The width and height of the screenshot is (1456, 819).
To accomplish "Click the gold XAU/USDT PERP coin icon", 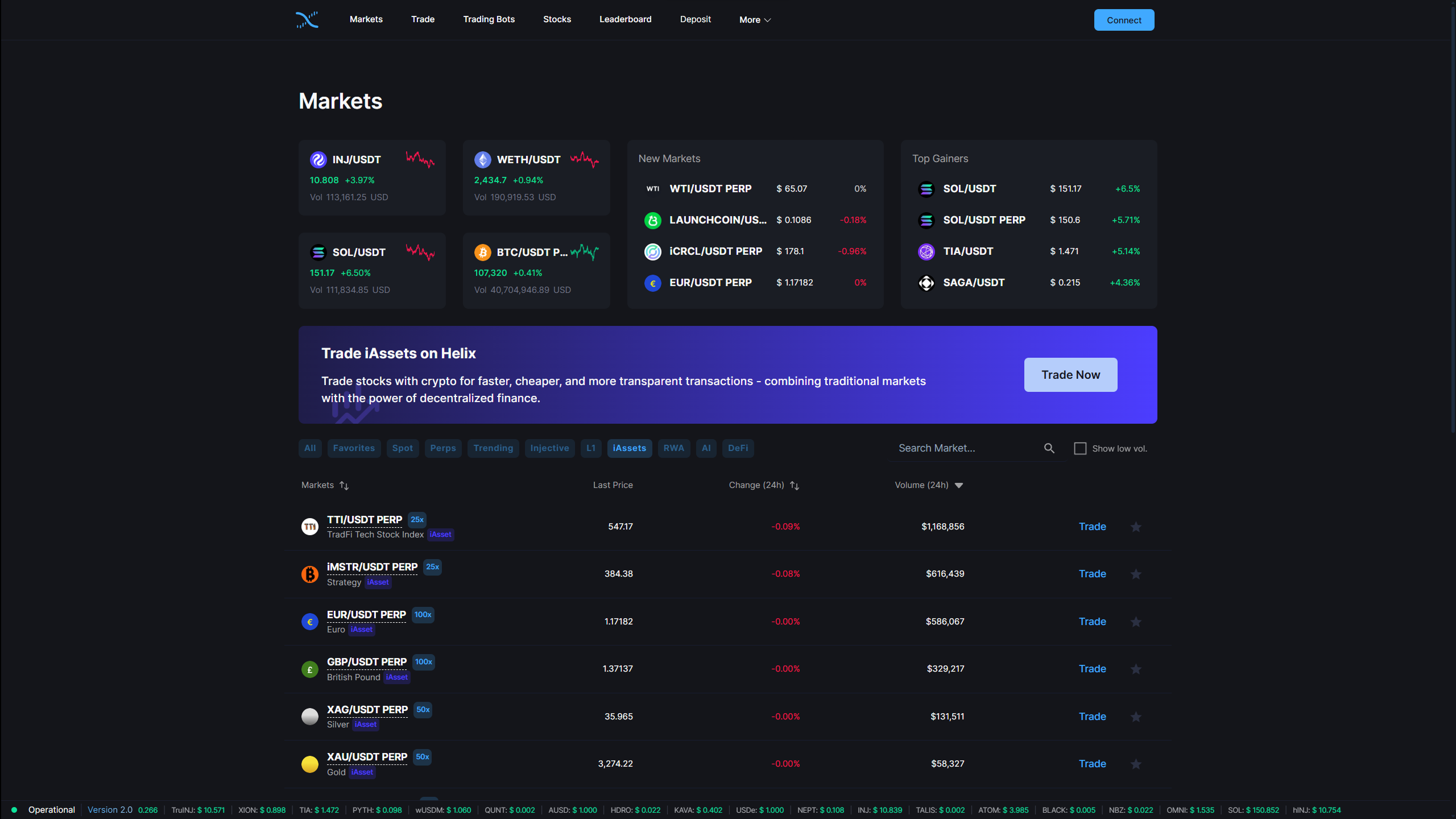I will click(310, 764).
